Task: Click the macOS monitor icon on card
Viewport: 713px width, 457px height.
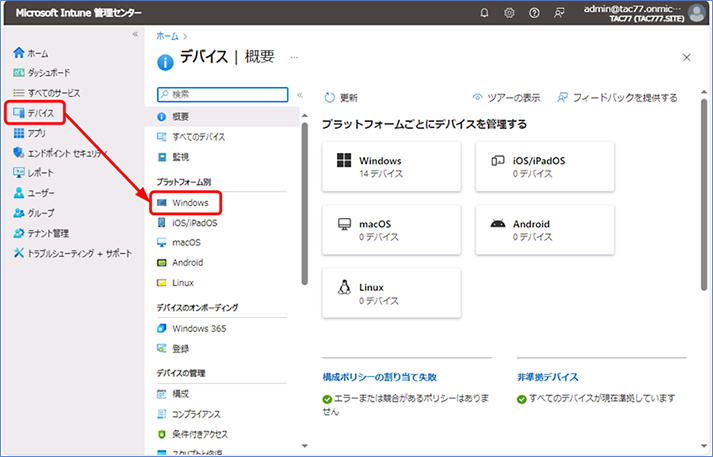Action: (x=344, y=224)
